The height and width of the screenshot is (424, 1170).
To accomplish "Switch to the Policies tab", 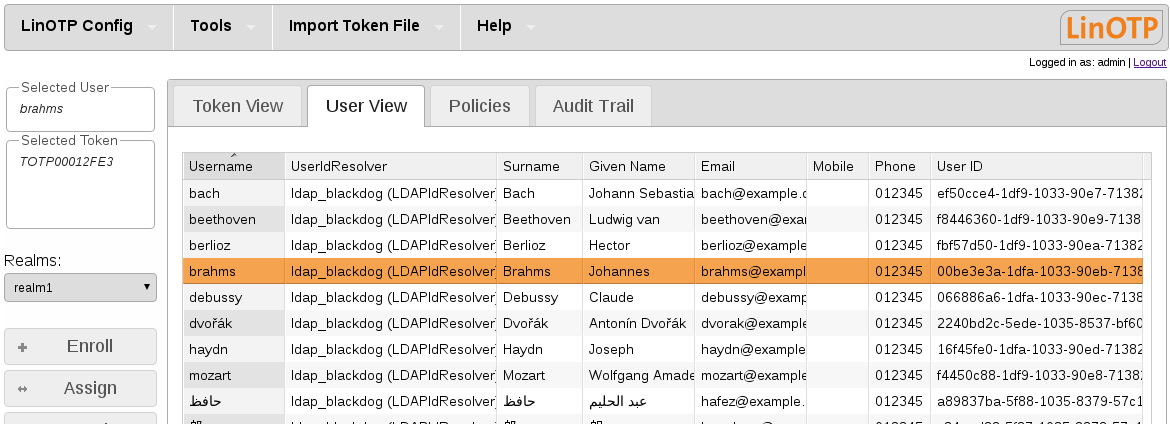I will point(479,106).
